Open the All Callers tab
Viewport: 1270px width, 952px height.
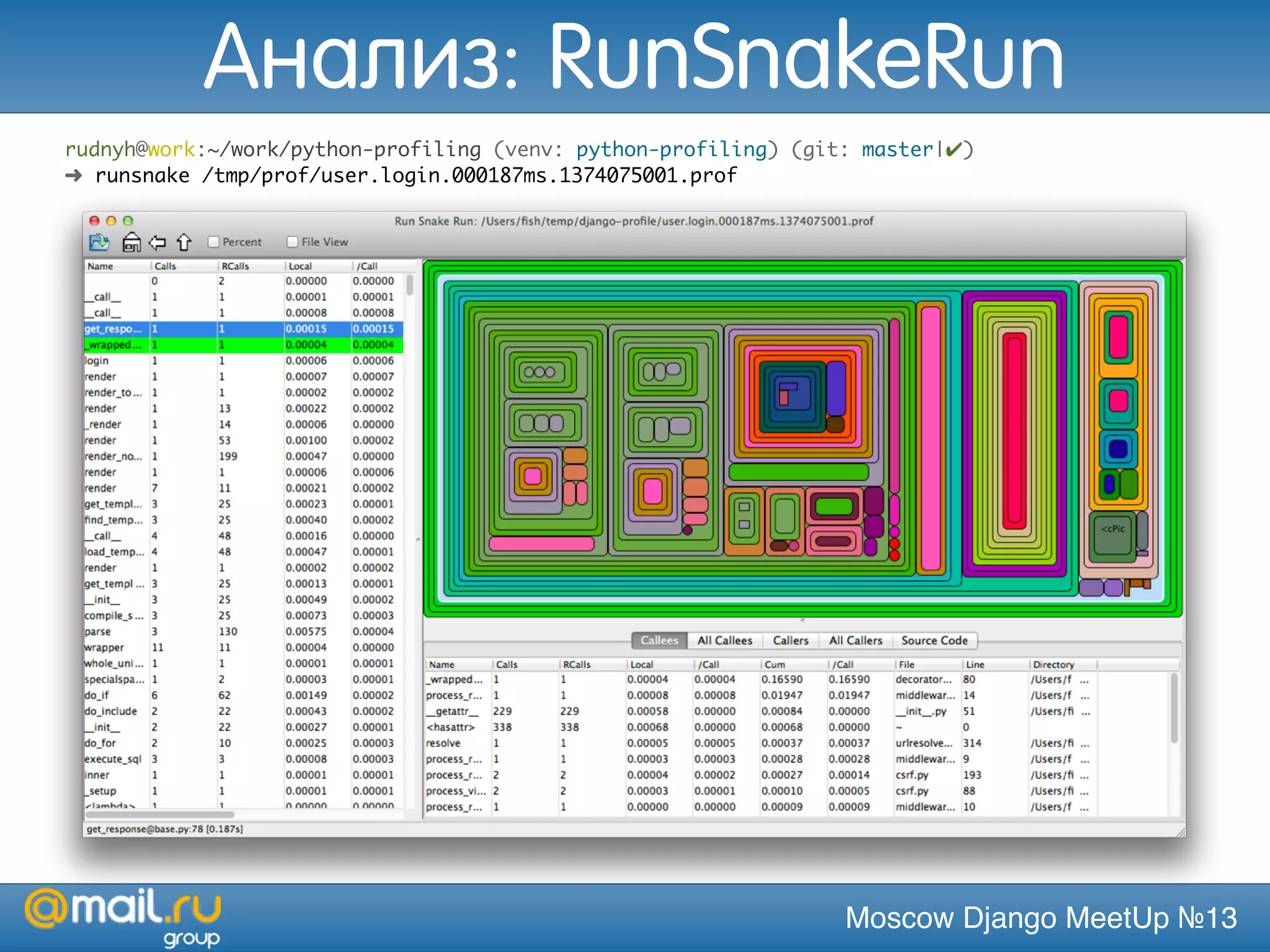click(x=855, y=640)
